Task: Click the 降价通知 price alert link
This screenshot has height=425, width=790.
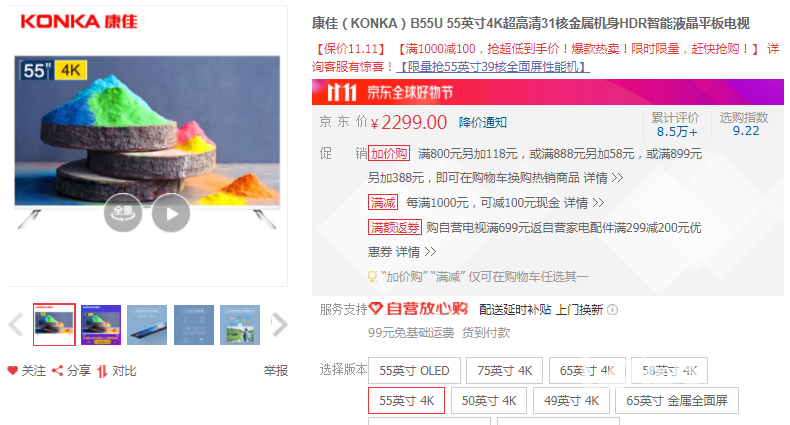Action: [483, 122]
